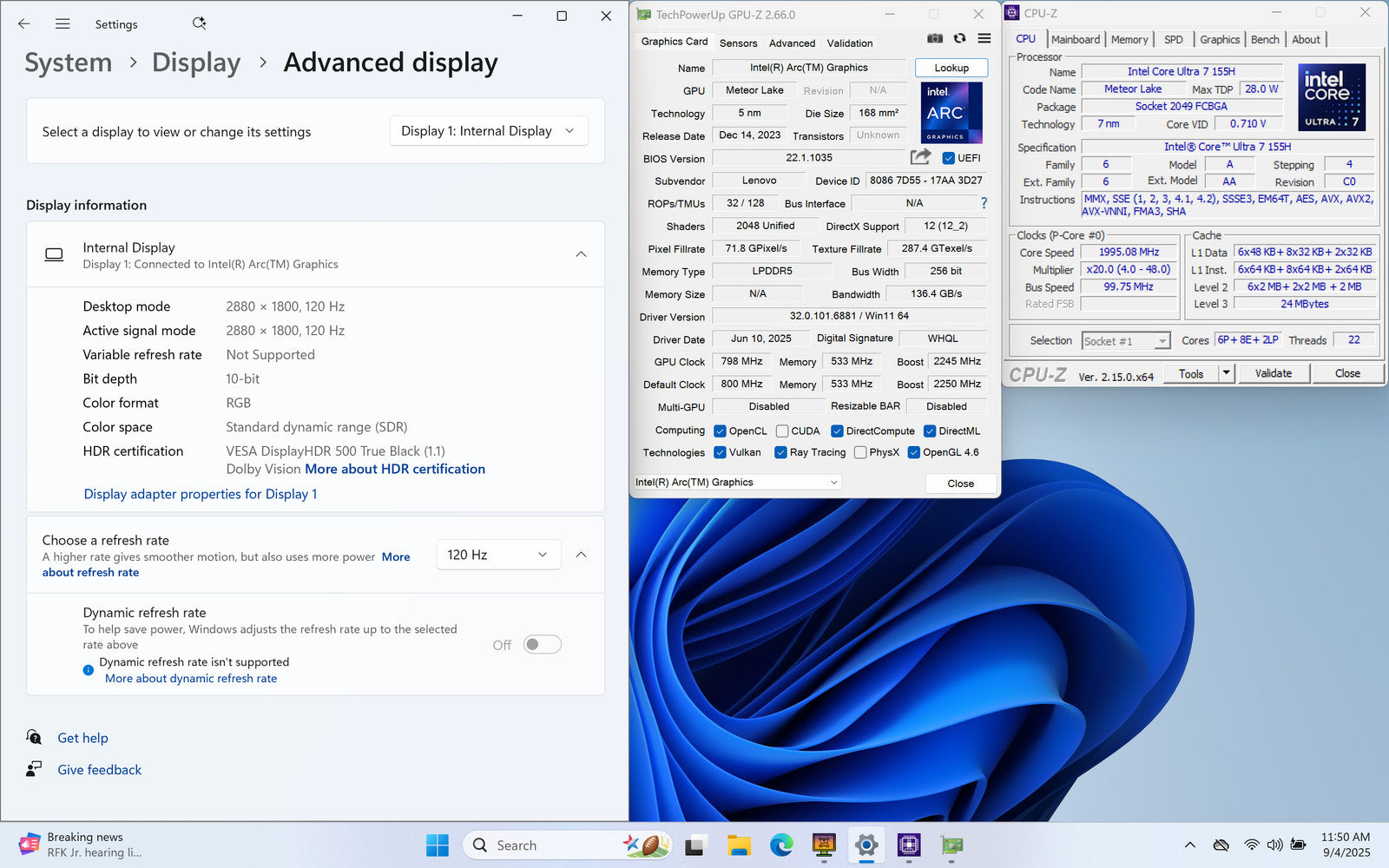Open the Display 1: Internal Display dropdown
Viewport: 1389px width, 868px height.
[x=488, y=131]
